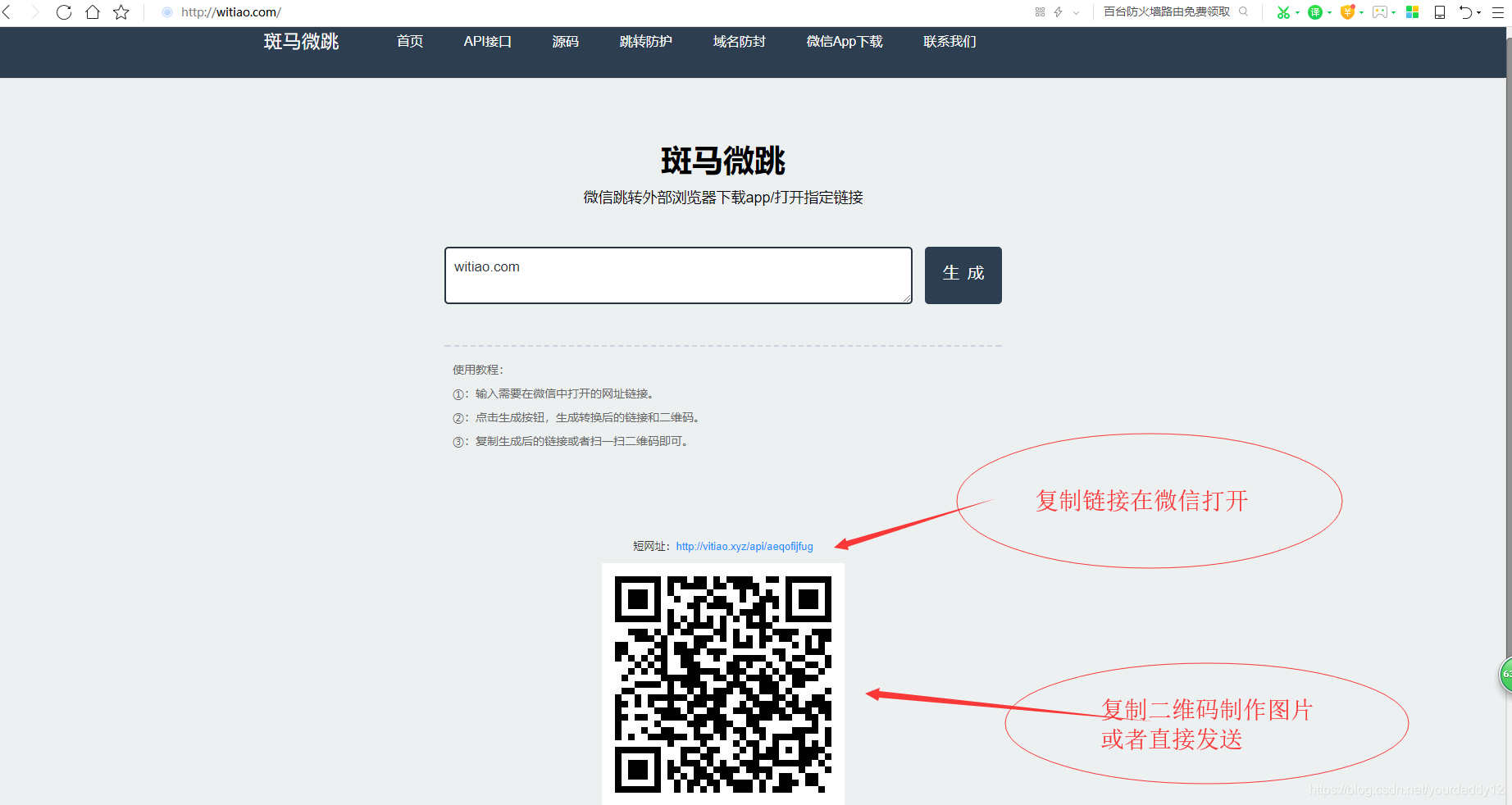
Task: Expand the game icon dropdown arrow
Action: (x=1393, y=12)
